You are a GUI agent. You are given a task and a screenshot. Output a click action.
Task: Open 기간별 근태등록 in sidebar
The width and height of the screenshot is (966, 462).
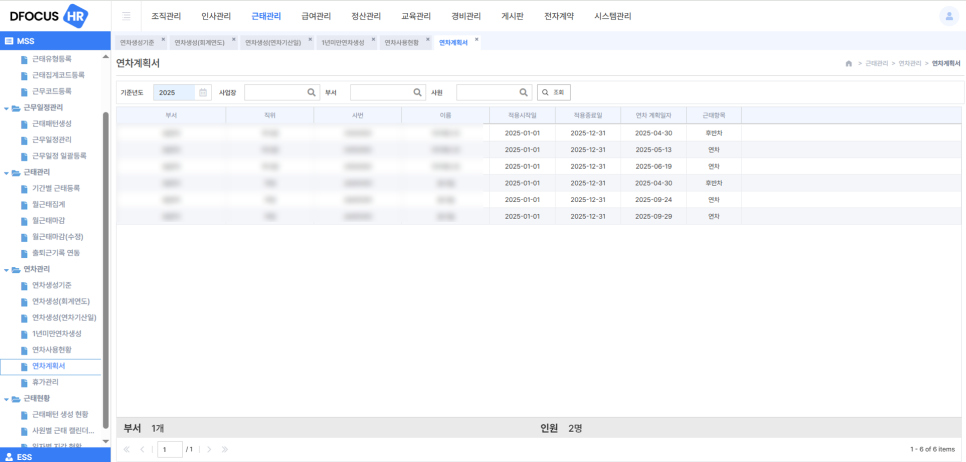[x=56, y=188]
